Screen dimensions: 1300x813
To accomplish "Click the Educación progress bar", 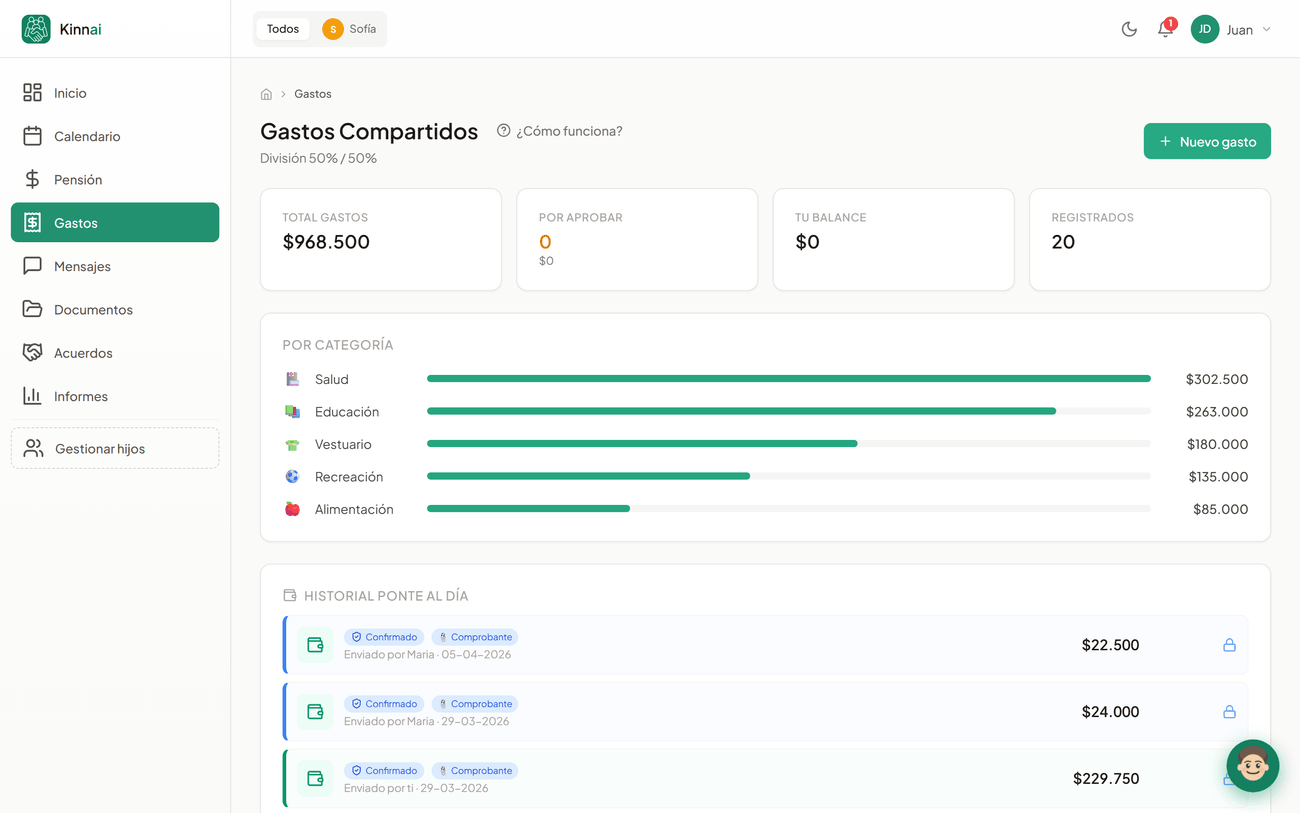I will [x=789, y=411].
